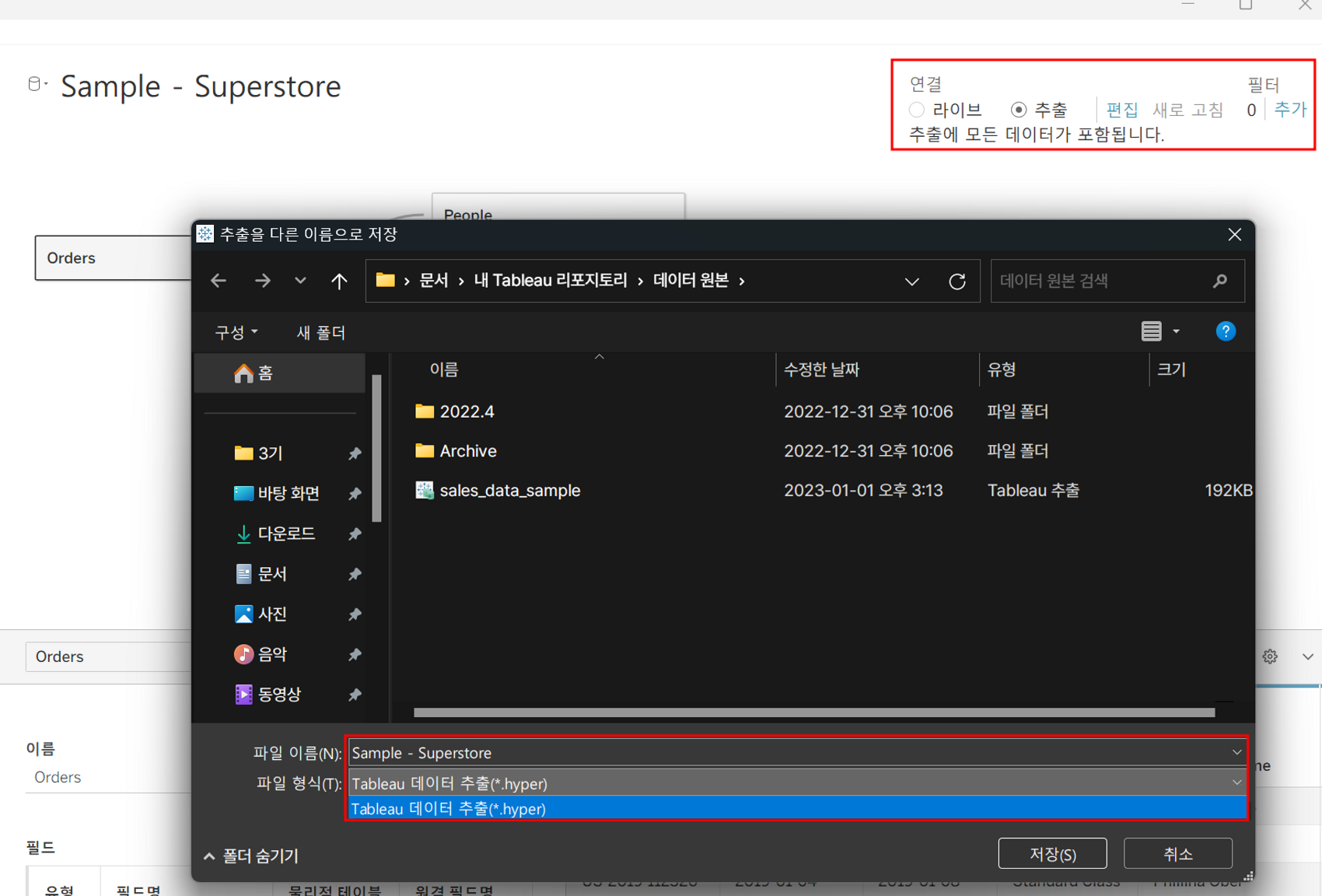Sort files by 수정한 날짜 column
This screenshot has width=1322, height=896.
click(821, 369)
